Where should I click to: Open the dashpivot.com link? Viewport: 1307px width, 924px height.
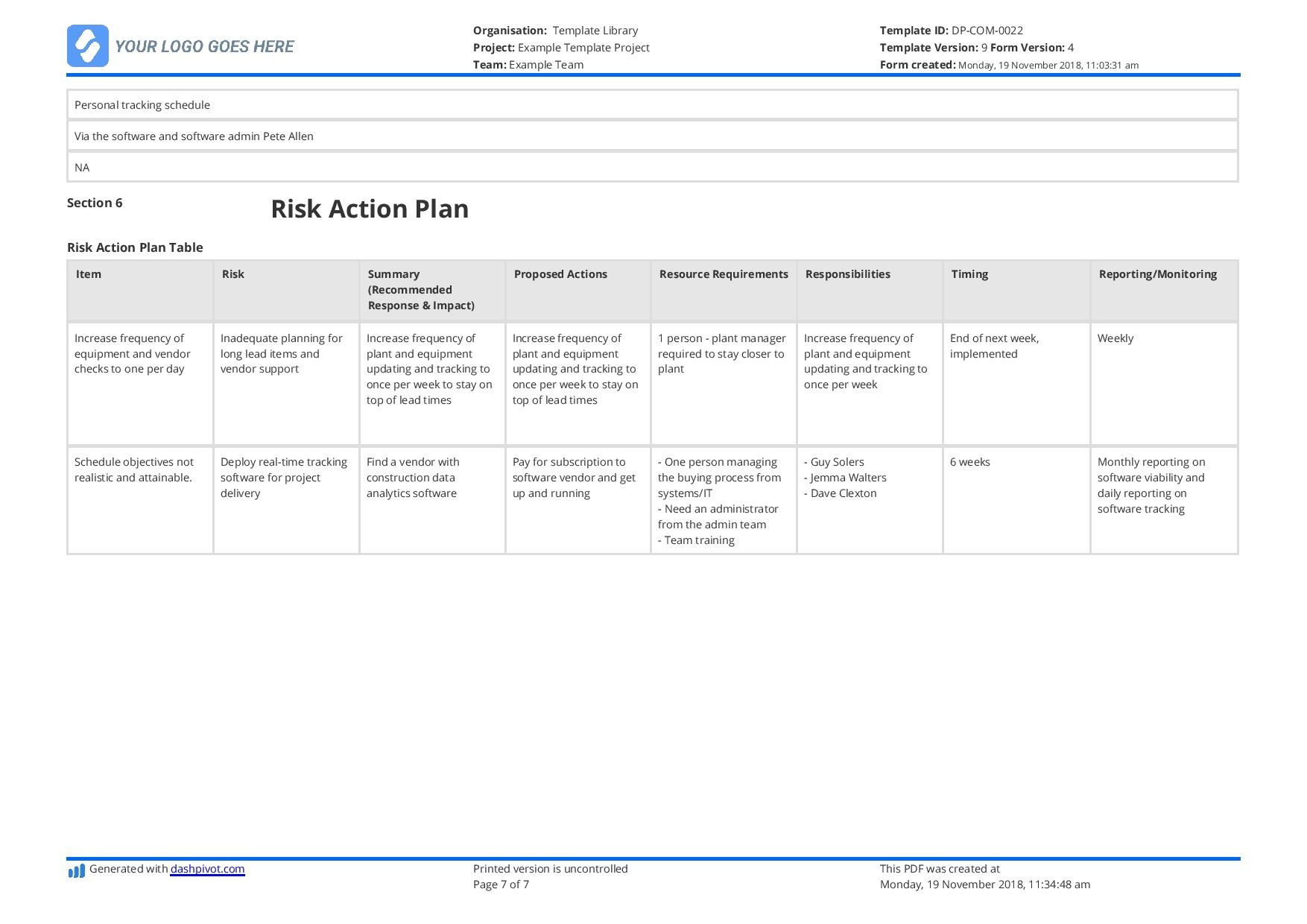(x=207, y=869)
